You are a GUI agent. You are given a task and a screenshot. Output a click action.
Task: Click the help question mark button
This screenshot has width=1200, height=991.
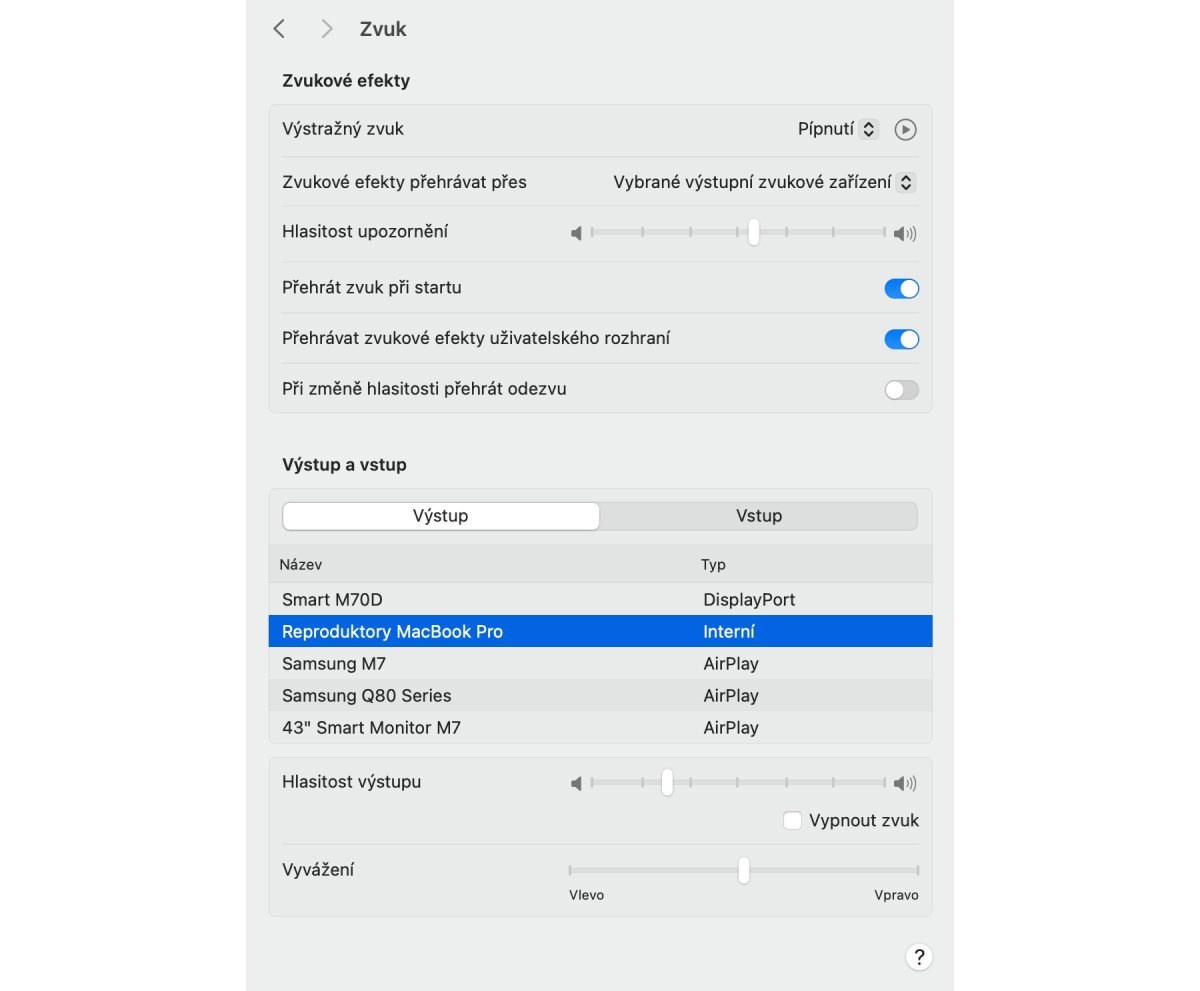919,957
